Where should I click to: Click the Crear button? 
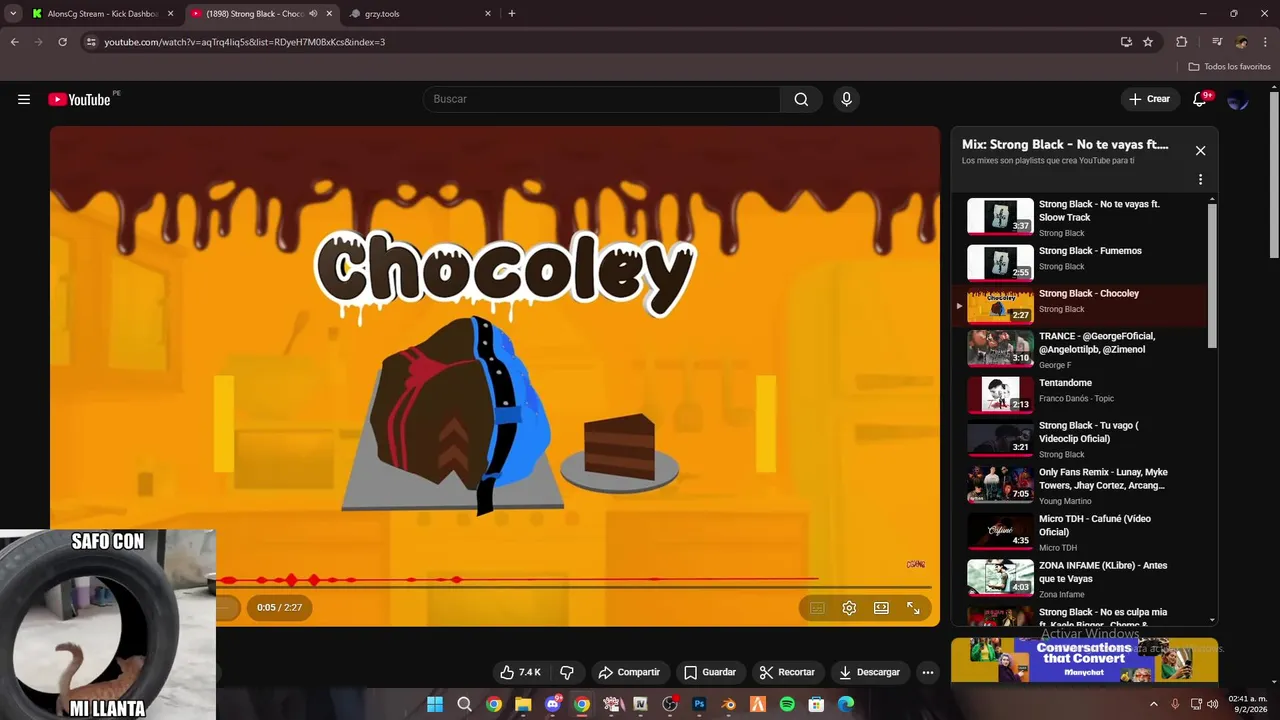click(x=1149, y=99)
